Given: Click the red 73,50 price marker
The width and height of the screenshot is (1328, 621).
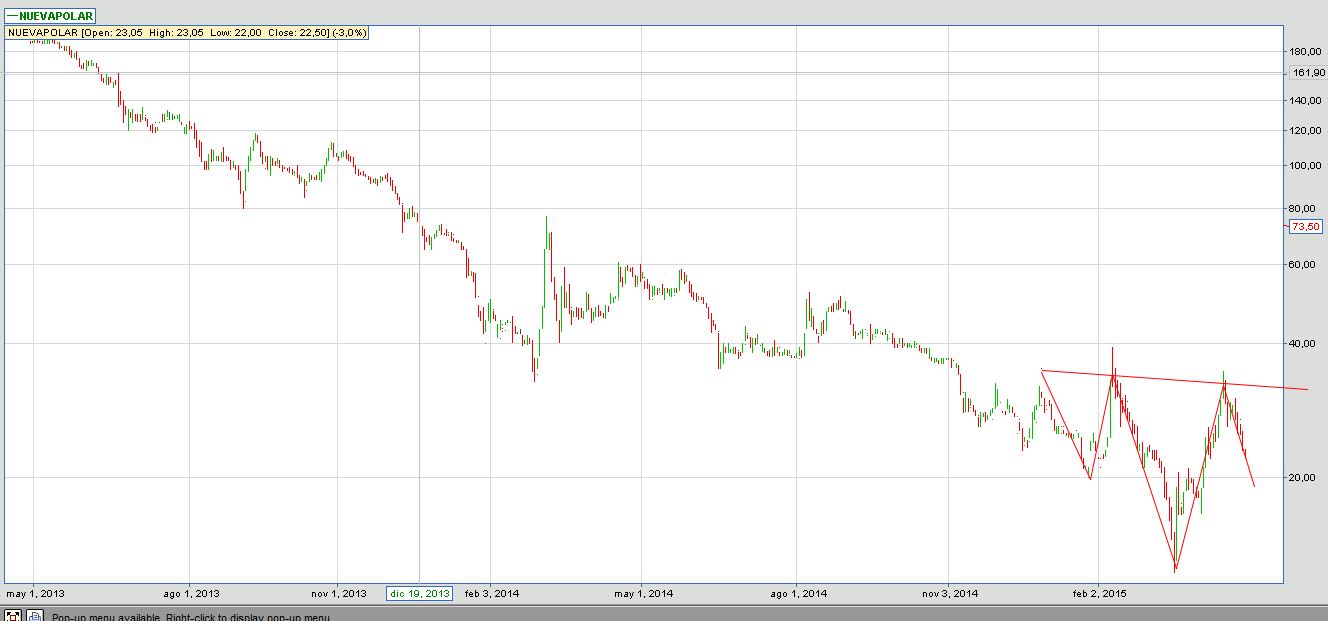Looking at the screenshot, I should coord(1308,227).
